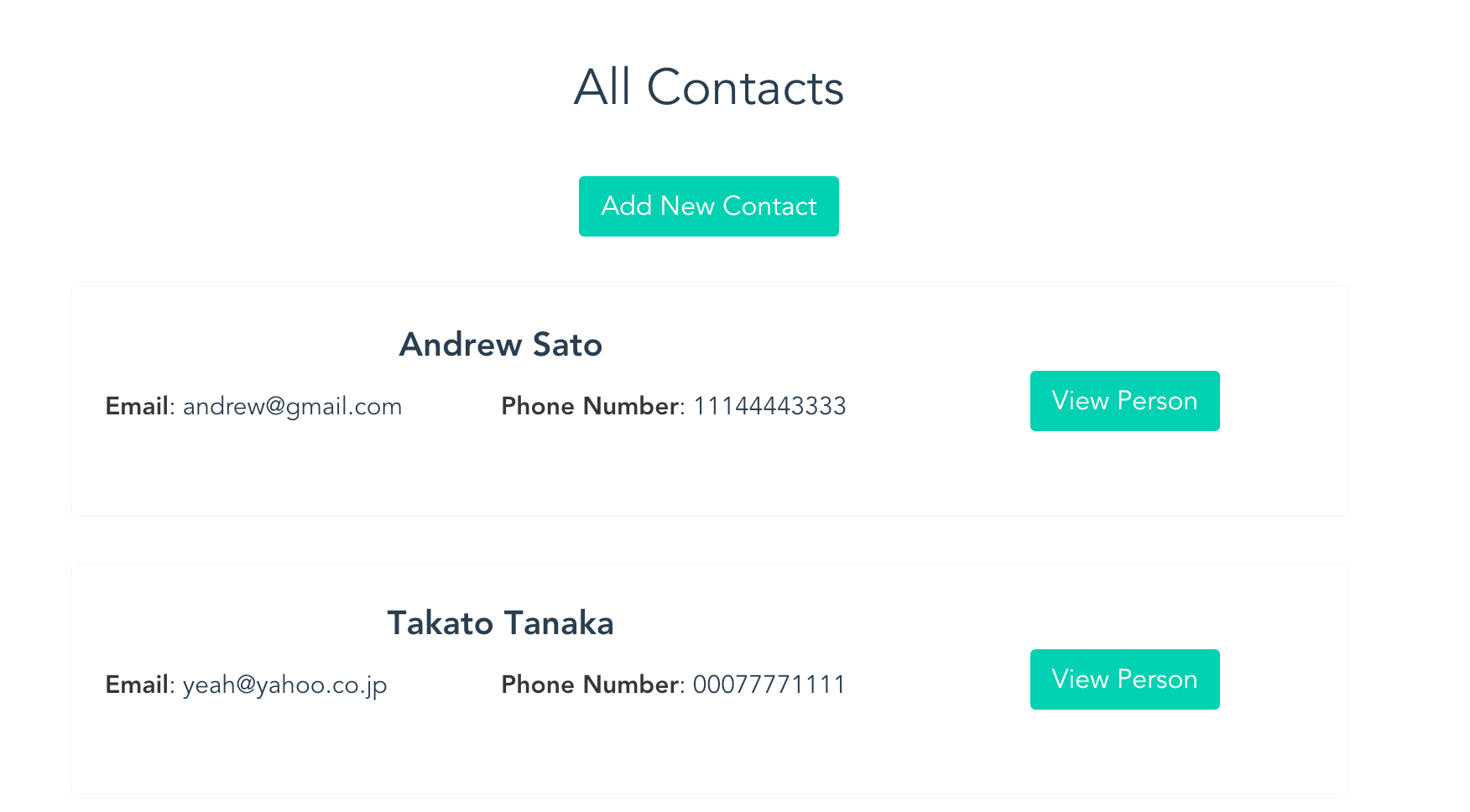Viewport: 1470px width, 812px height.
Task: Click the Phone Number label for Andrew Sato
Action: pos(589,407)
